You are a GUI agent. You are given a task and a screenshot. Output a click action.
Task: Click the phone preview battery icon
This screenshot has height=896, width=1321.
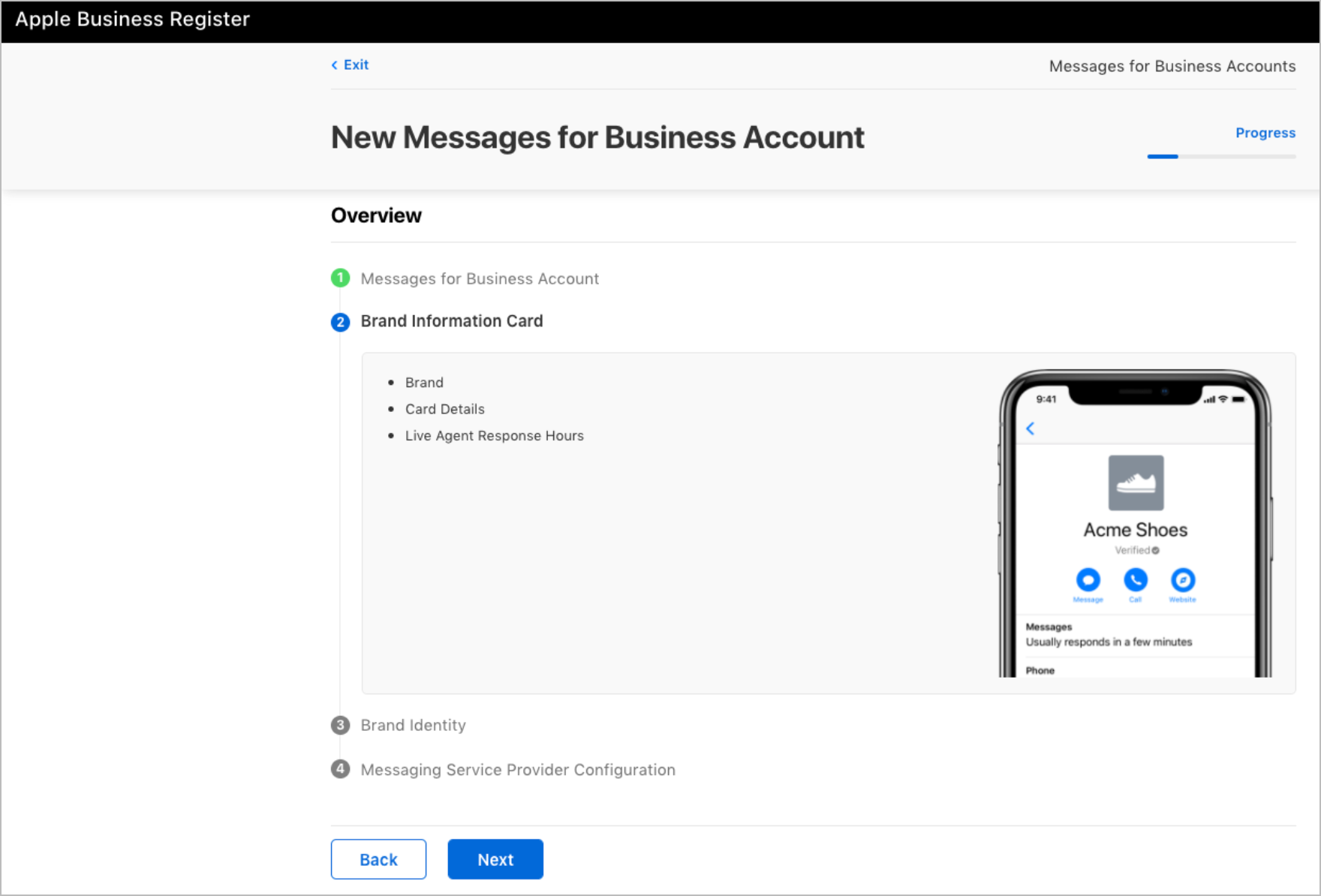pyautogui.click(x=1238, y=399)
